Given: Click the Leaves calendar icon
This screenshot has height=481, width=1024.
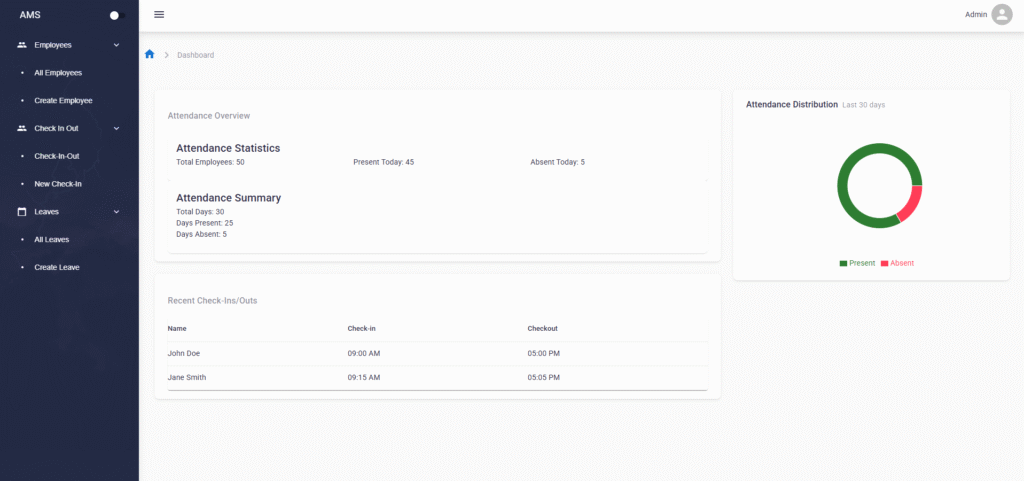Looking at the screenshot, I should (22, 212).
